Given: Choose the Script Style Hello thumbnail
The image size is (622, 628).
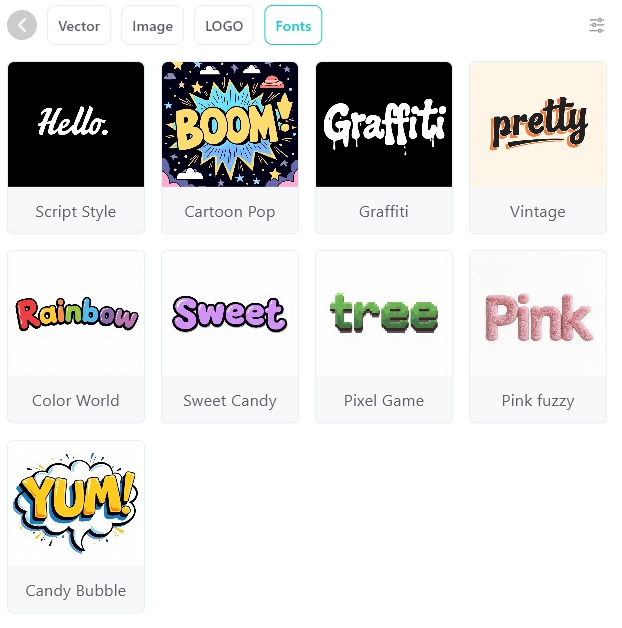Looking at the screenshot, I should coord(76,125).
